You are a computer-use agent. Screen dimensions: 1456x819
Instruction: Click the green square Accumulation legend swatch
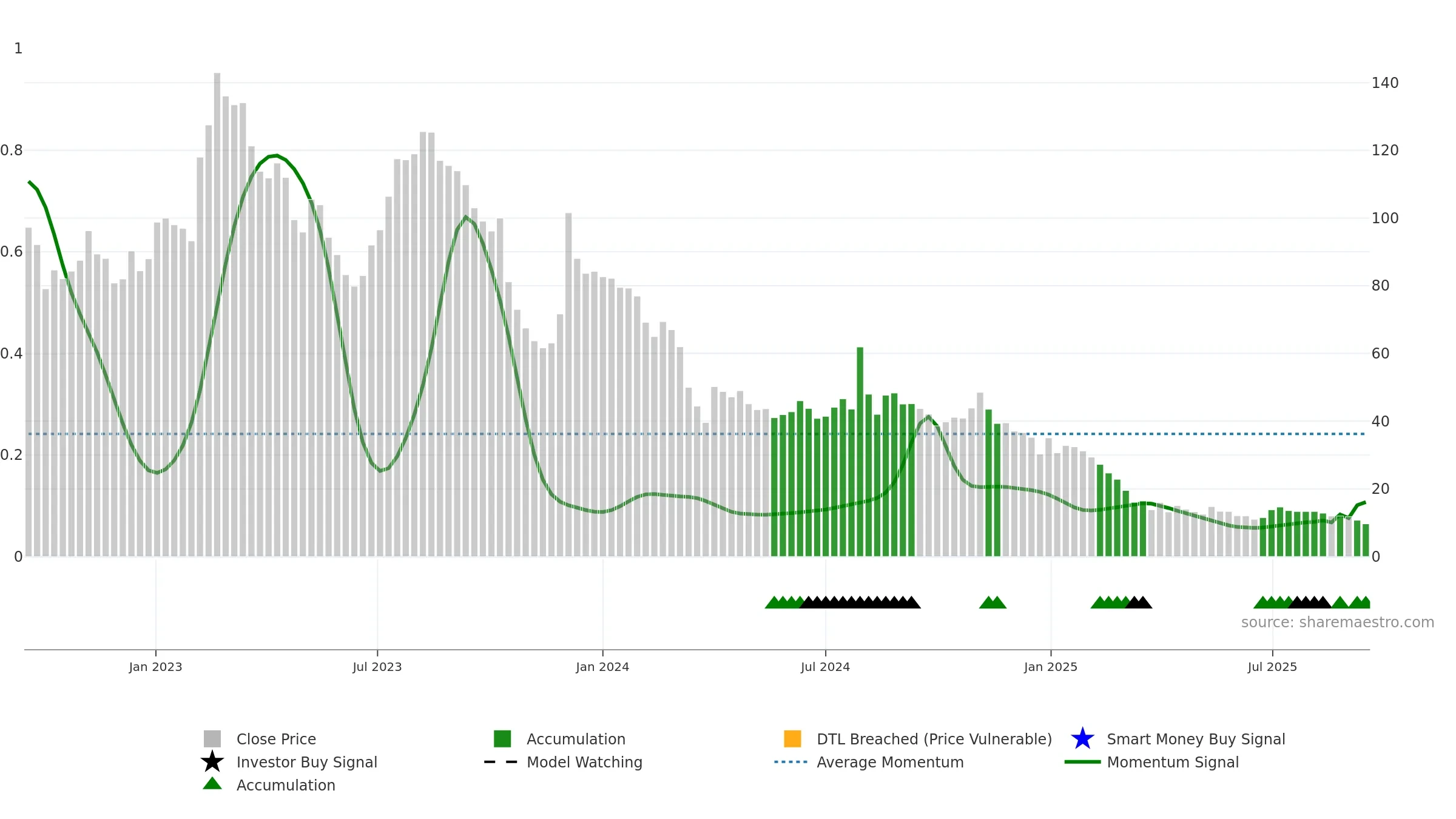[502, 739]
